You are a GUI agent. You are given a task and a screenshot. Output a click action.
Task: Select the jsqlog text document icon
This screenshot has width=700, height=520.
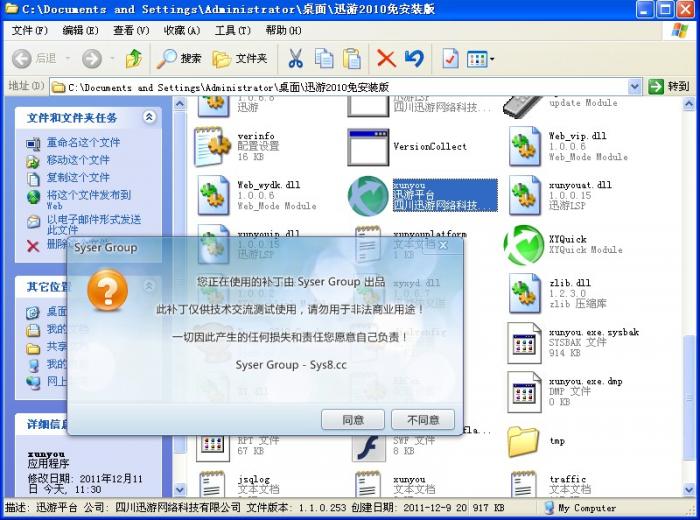pos(212,485)
